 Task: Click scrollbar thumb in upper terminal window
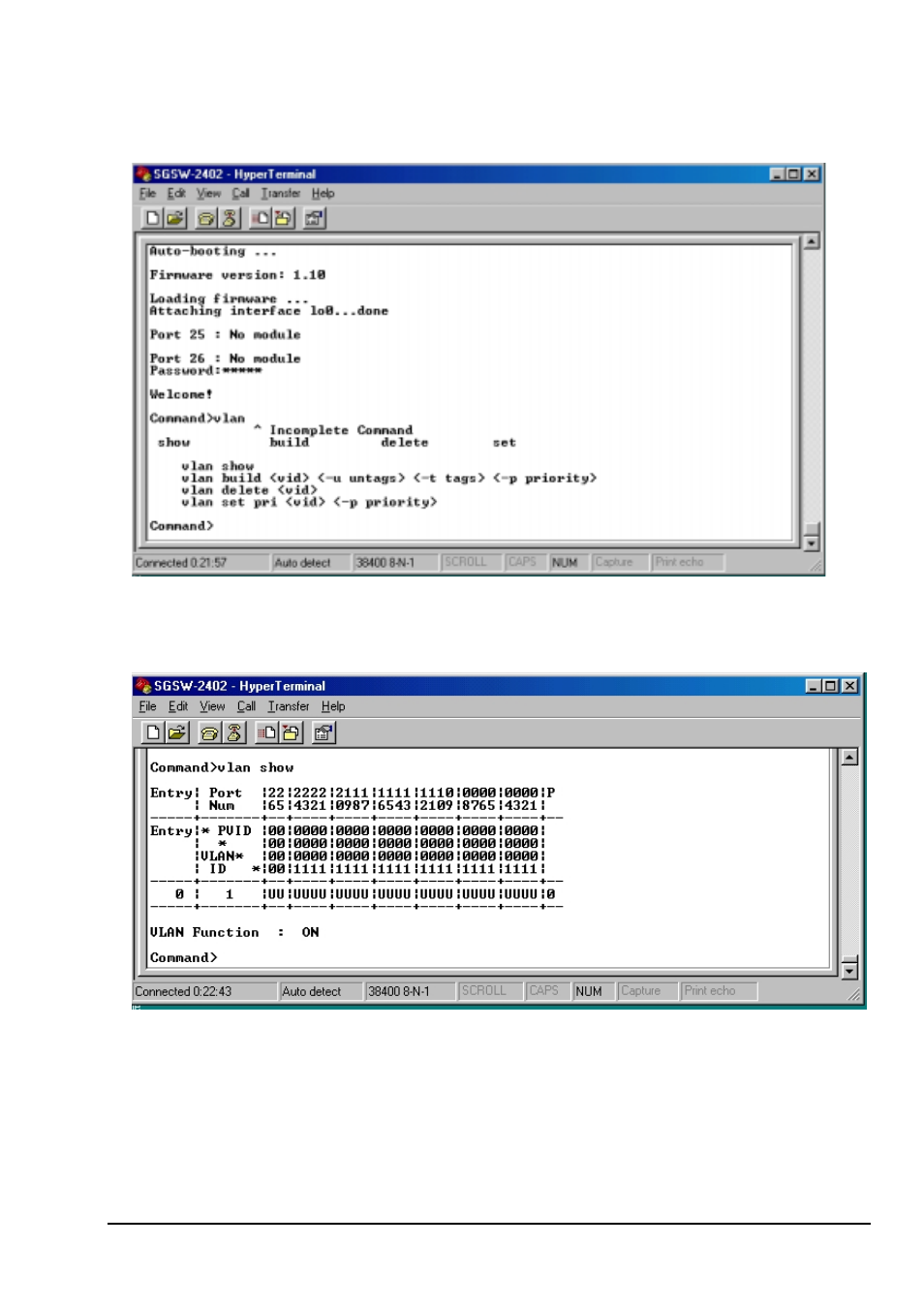812,530
